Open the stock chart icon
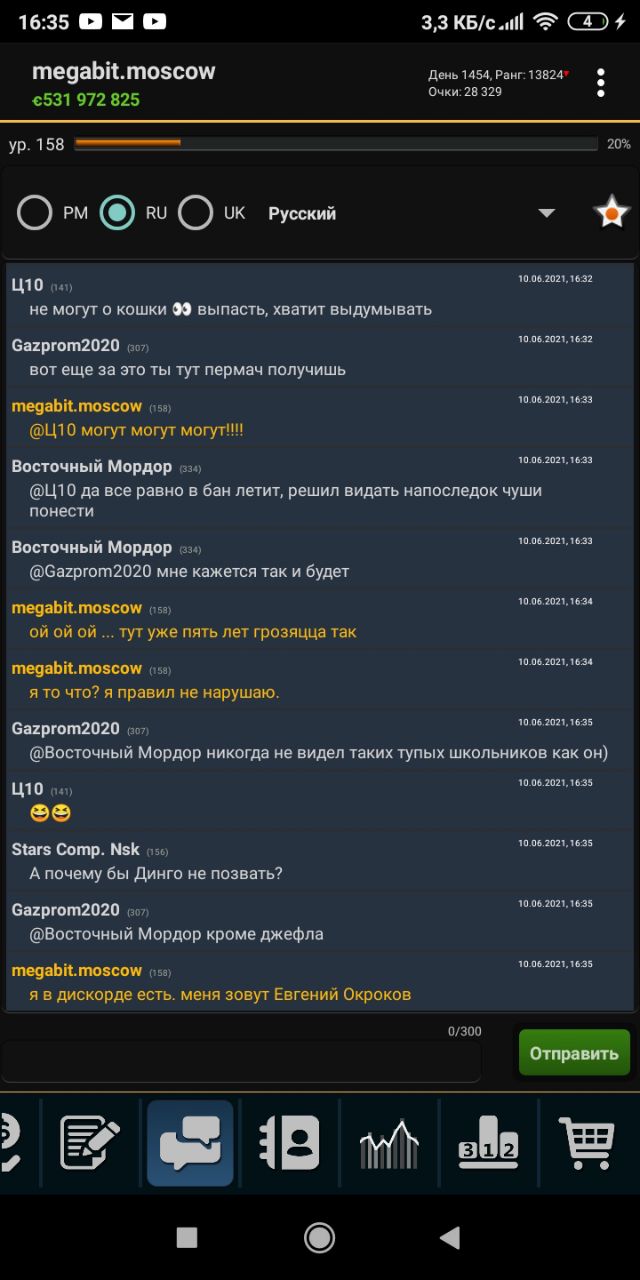640x1280 pixels. (389, 1144)
